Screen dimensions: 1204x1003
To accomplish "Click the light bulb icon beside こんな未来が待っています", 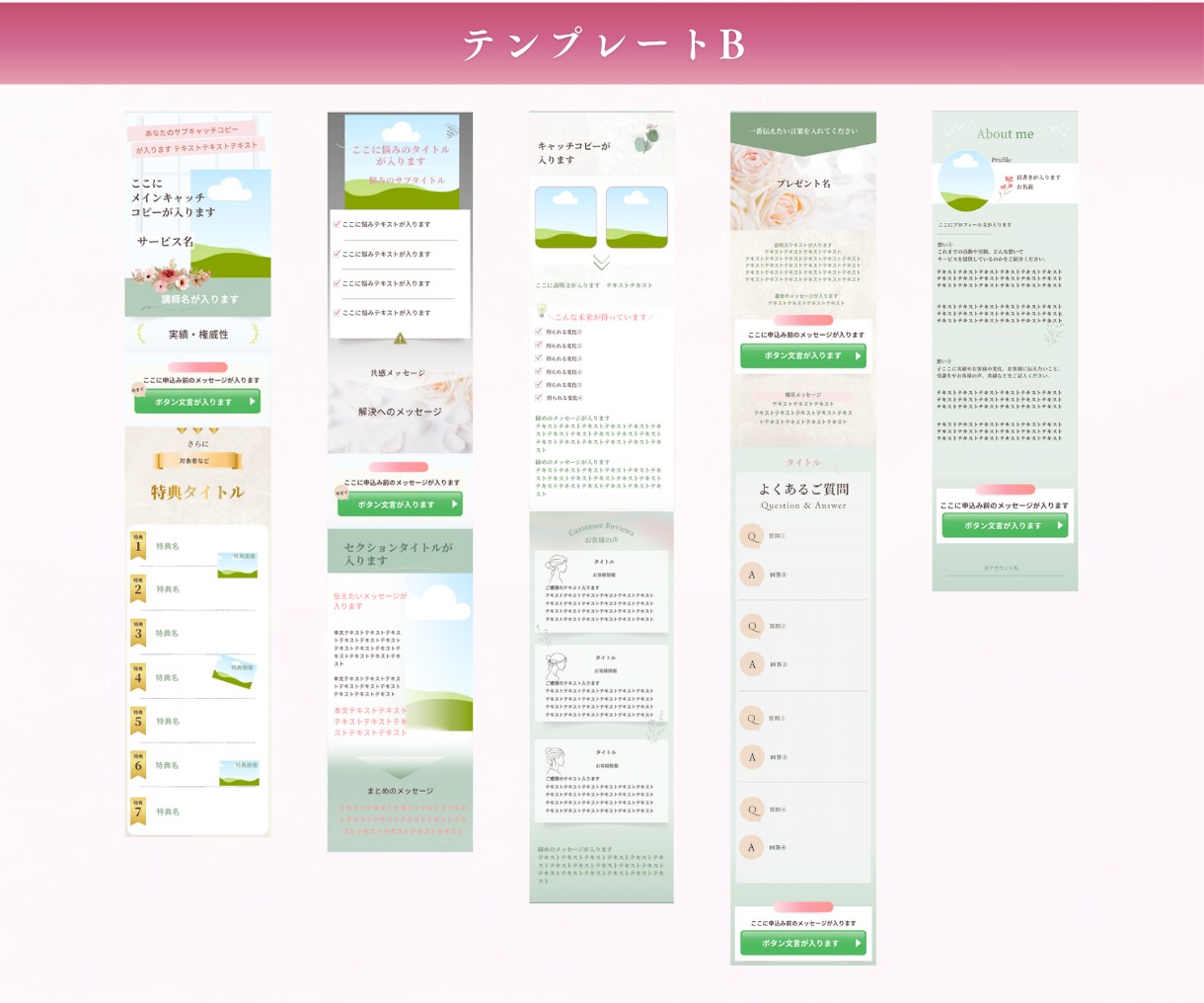I will pyautogui.click(x=541, y=311).
